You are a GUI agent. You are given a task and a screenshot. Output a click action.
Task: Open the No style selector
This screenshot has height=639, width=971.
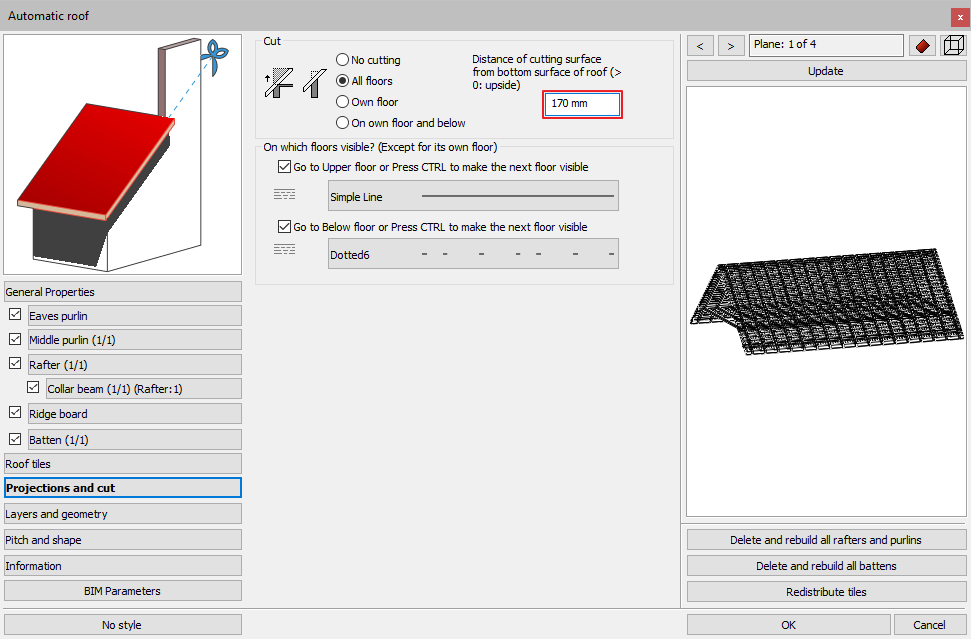tap(122, 625)
